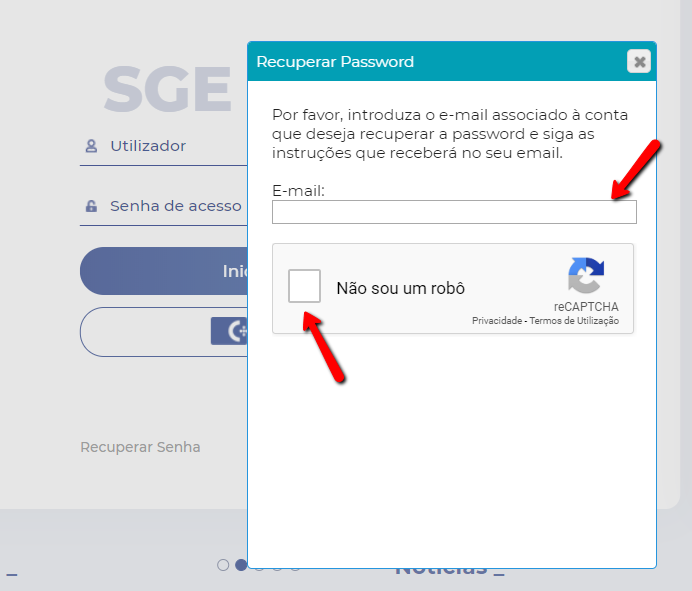Click the blue Iniciar login button

click(x=163, y=271)
